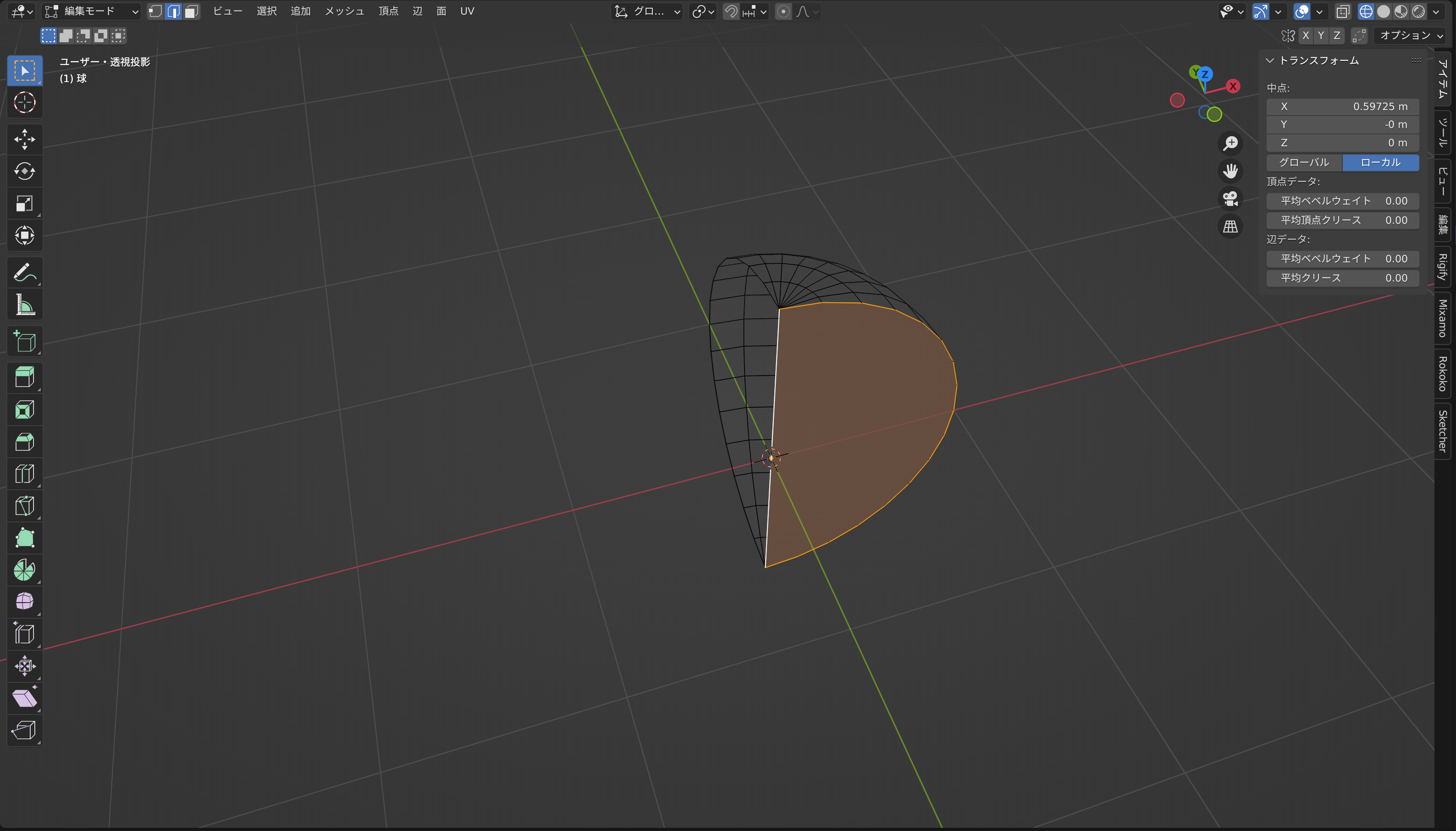
Task: Toggle the camera view icon
Action: [x=1230, y=199]
